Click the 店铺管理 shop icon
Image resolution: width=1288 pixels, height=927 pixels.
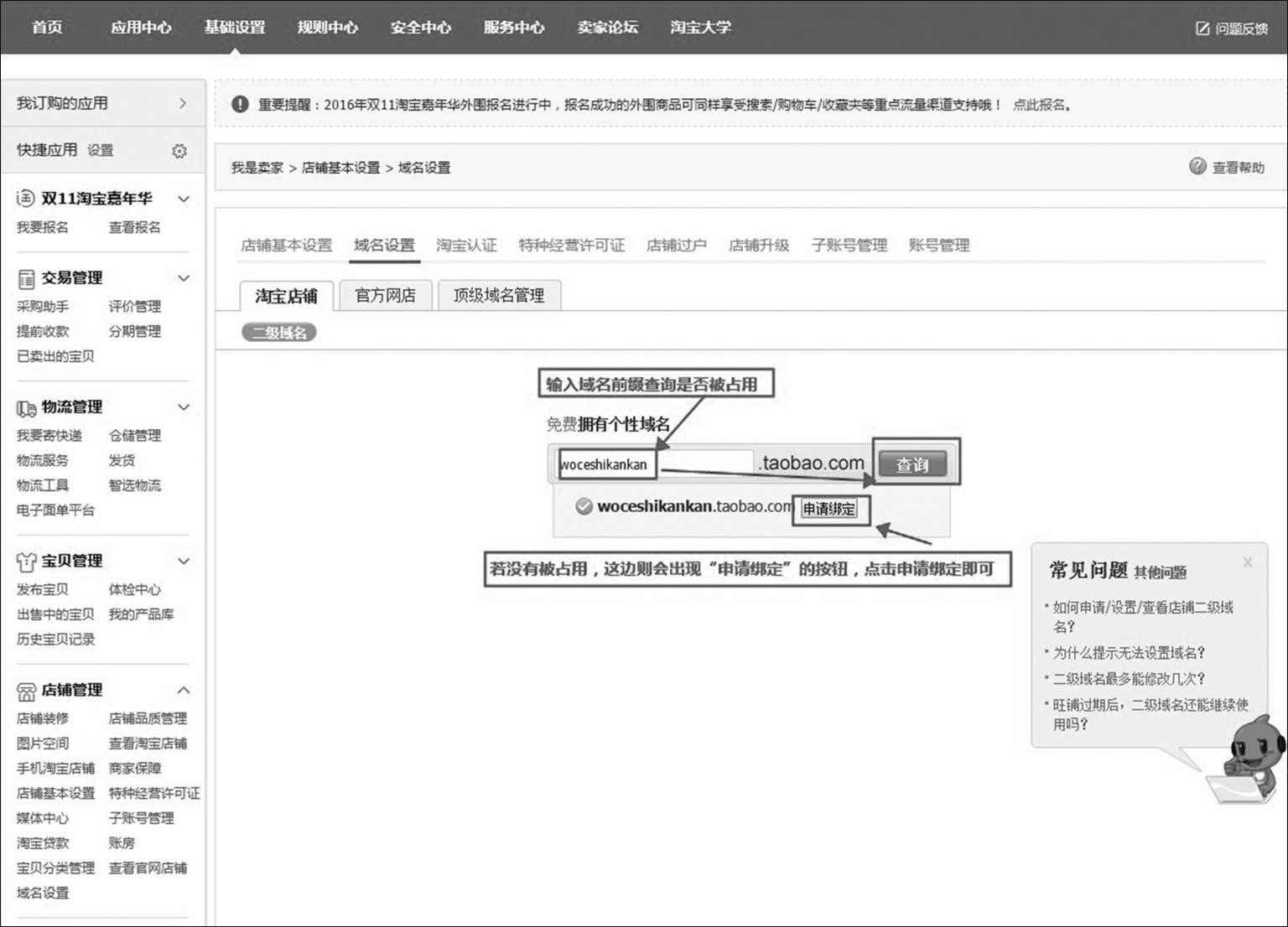26,691
